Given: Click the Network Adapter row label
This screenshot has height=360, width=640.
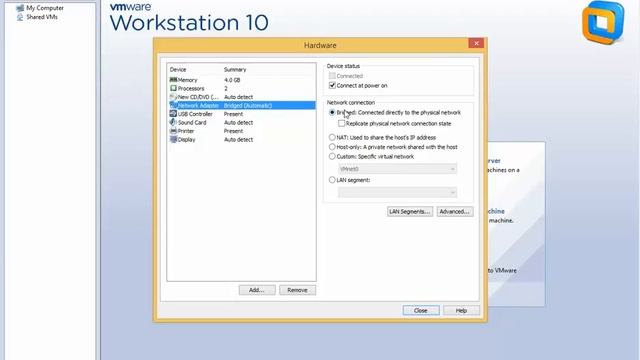Looking at the screenshot, I should [198, 105].
